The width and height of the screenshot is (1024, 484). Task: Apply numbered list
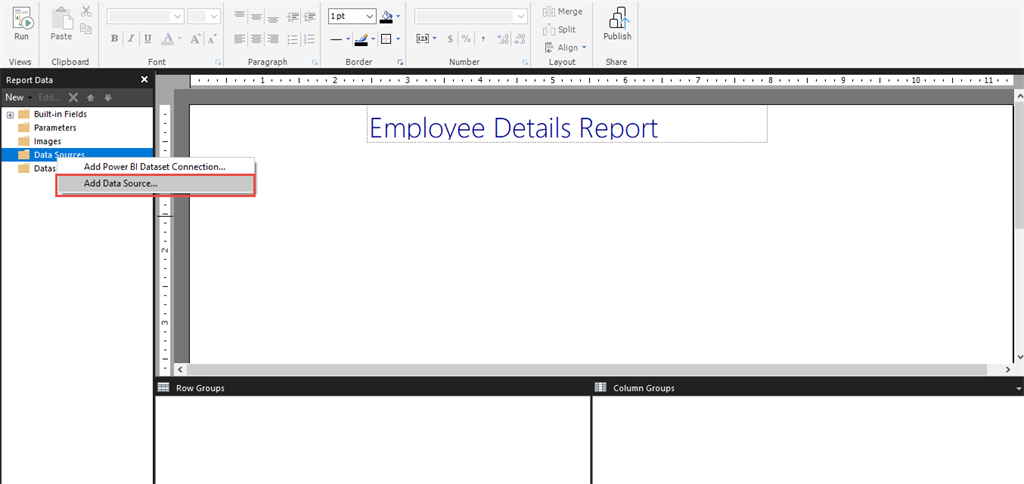[310, 39]
